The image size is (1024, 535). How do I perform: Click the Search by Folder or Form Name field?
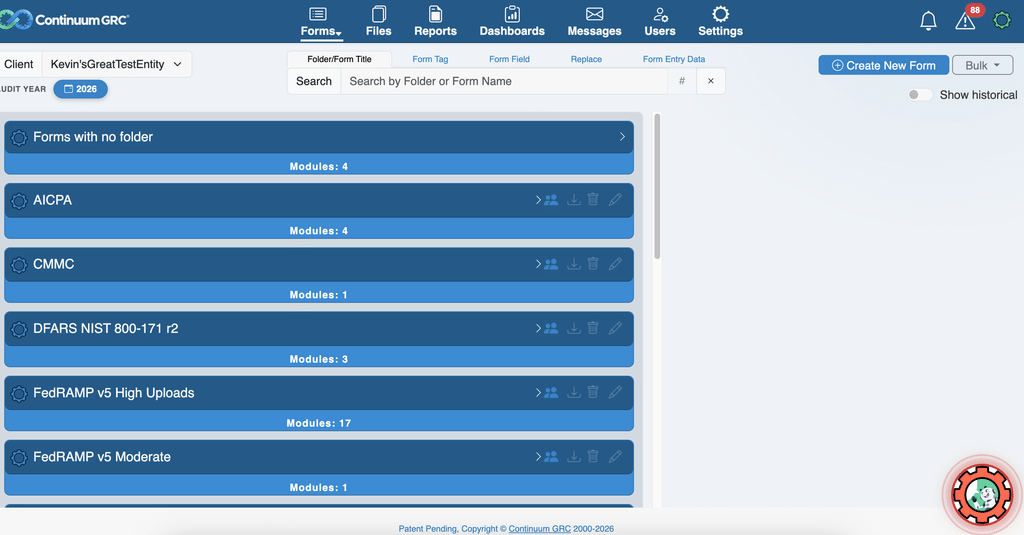tap(504, 81)
